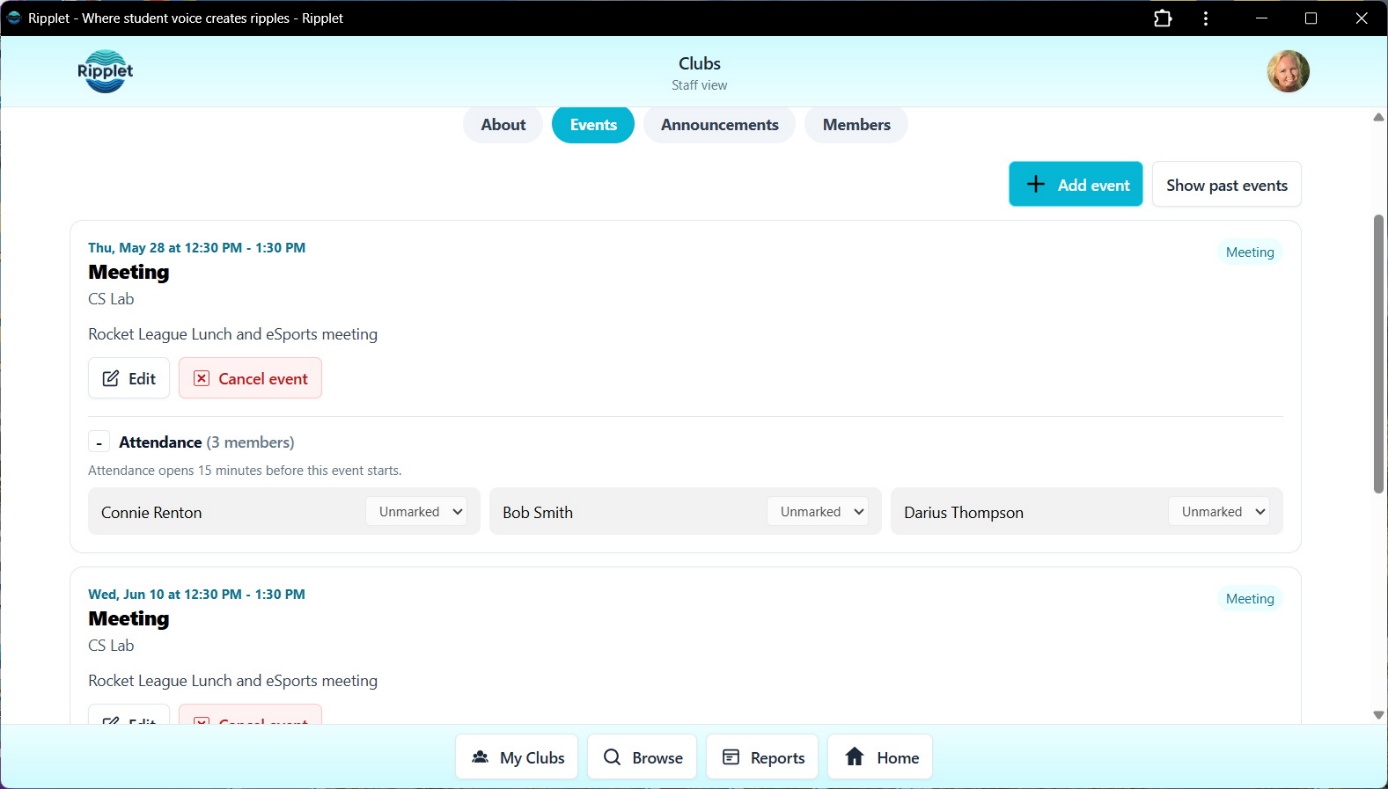Click the May 28 event description text

233,334
